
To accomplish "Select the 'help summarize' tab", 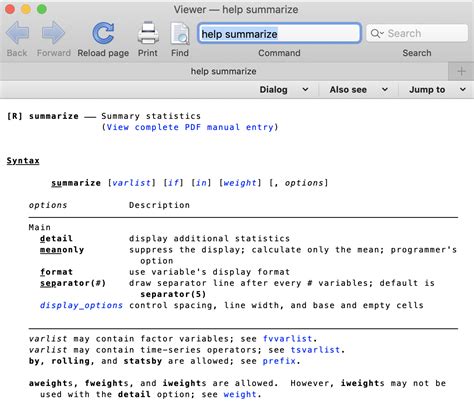I will pyautogui.click(x=224, y=71).
